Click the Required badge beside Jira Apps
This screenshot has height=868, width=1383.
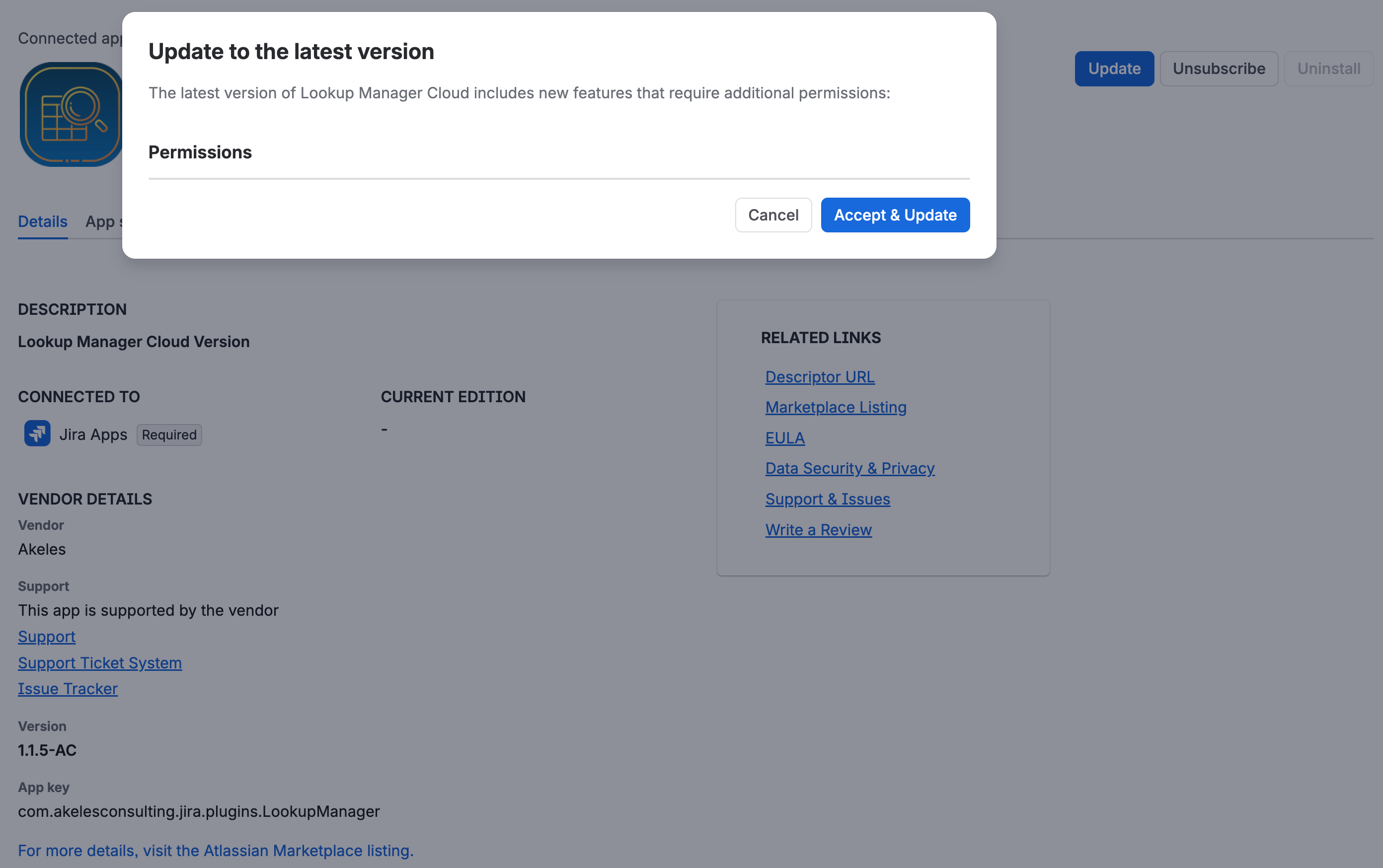tap(169, 434)
